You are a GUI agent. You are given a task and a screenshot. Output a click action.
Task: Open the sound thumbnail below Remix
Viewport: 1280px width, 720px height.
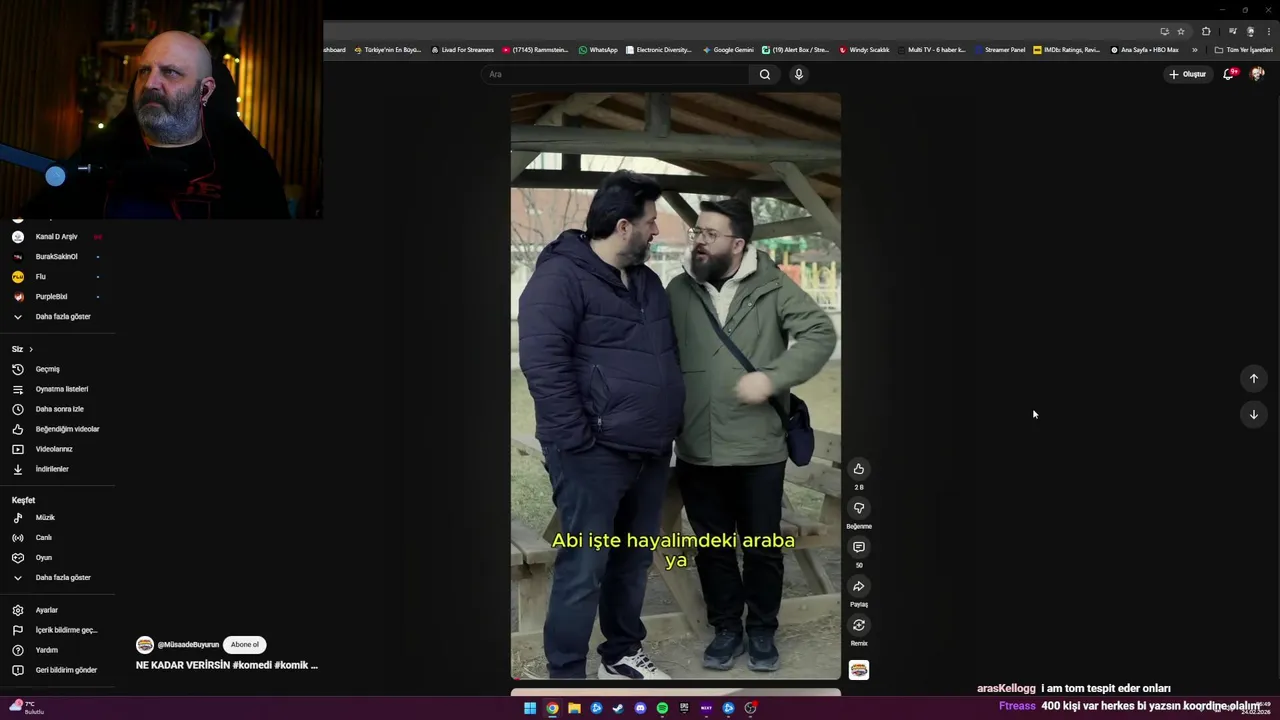point(858,670)
